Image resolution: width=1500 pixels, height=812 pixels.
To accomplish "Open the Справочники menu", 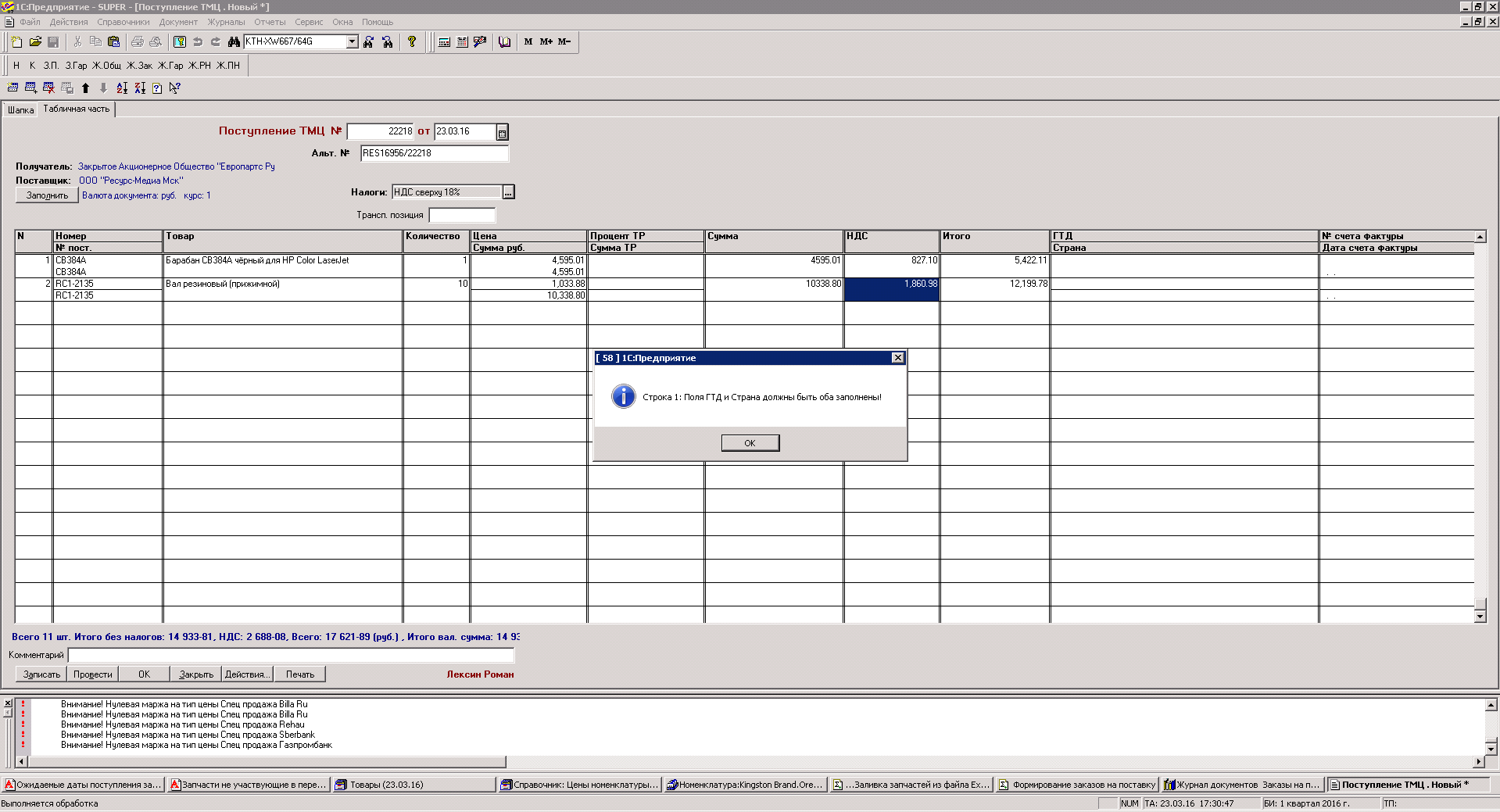I will click(123, 22).
